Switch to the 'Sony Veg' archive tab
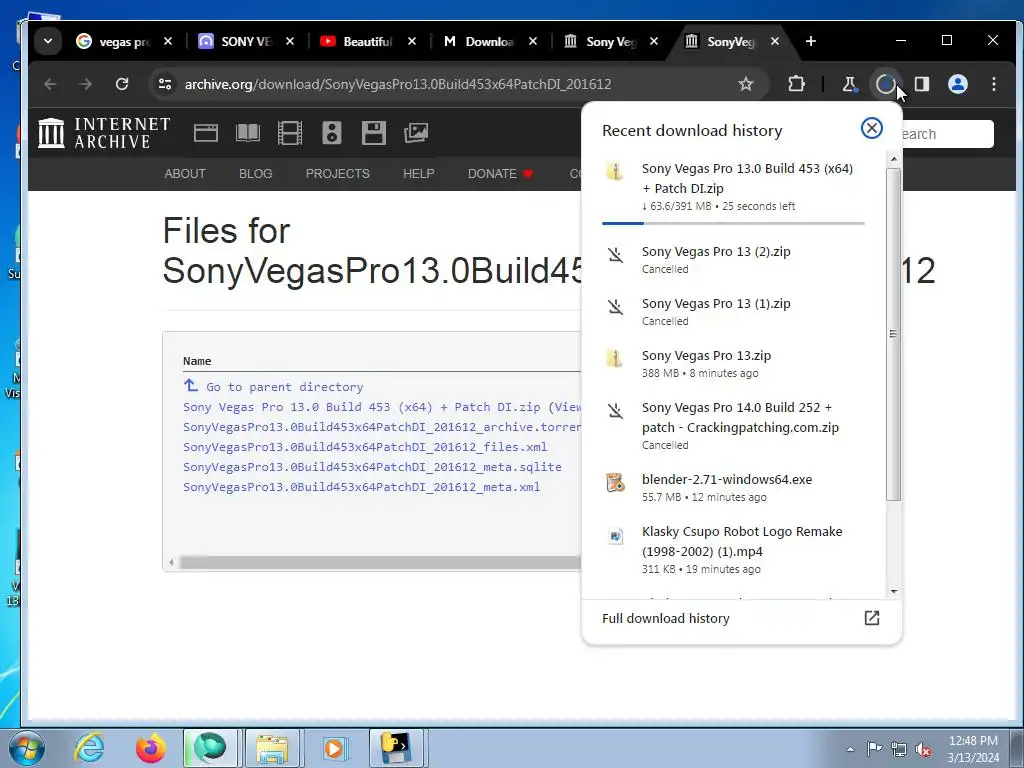This screenshot has height=768, width=1024. [601, 41]
